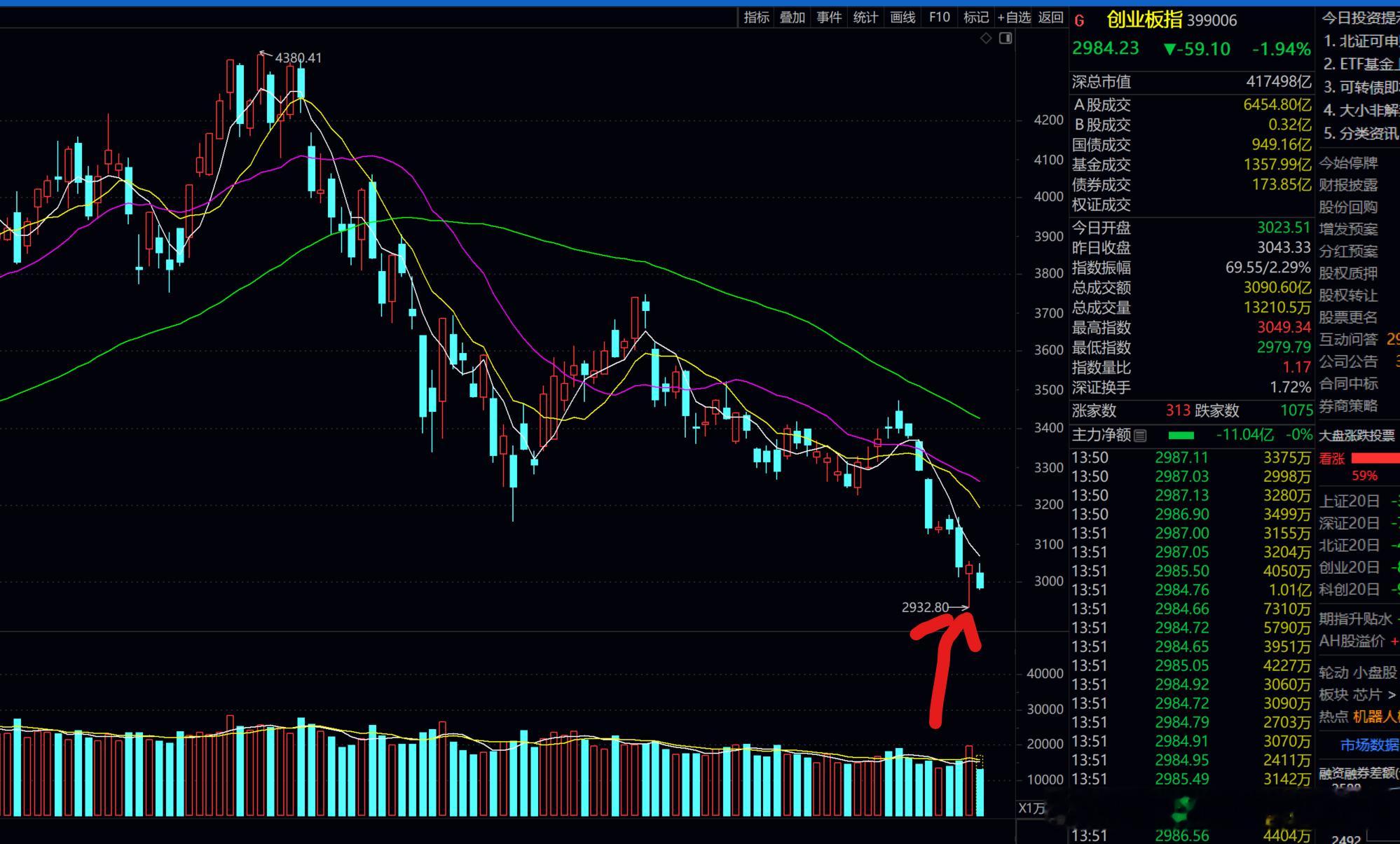
Task: Click the 4380.41 high price label
Action: tap(298, 58)
